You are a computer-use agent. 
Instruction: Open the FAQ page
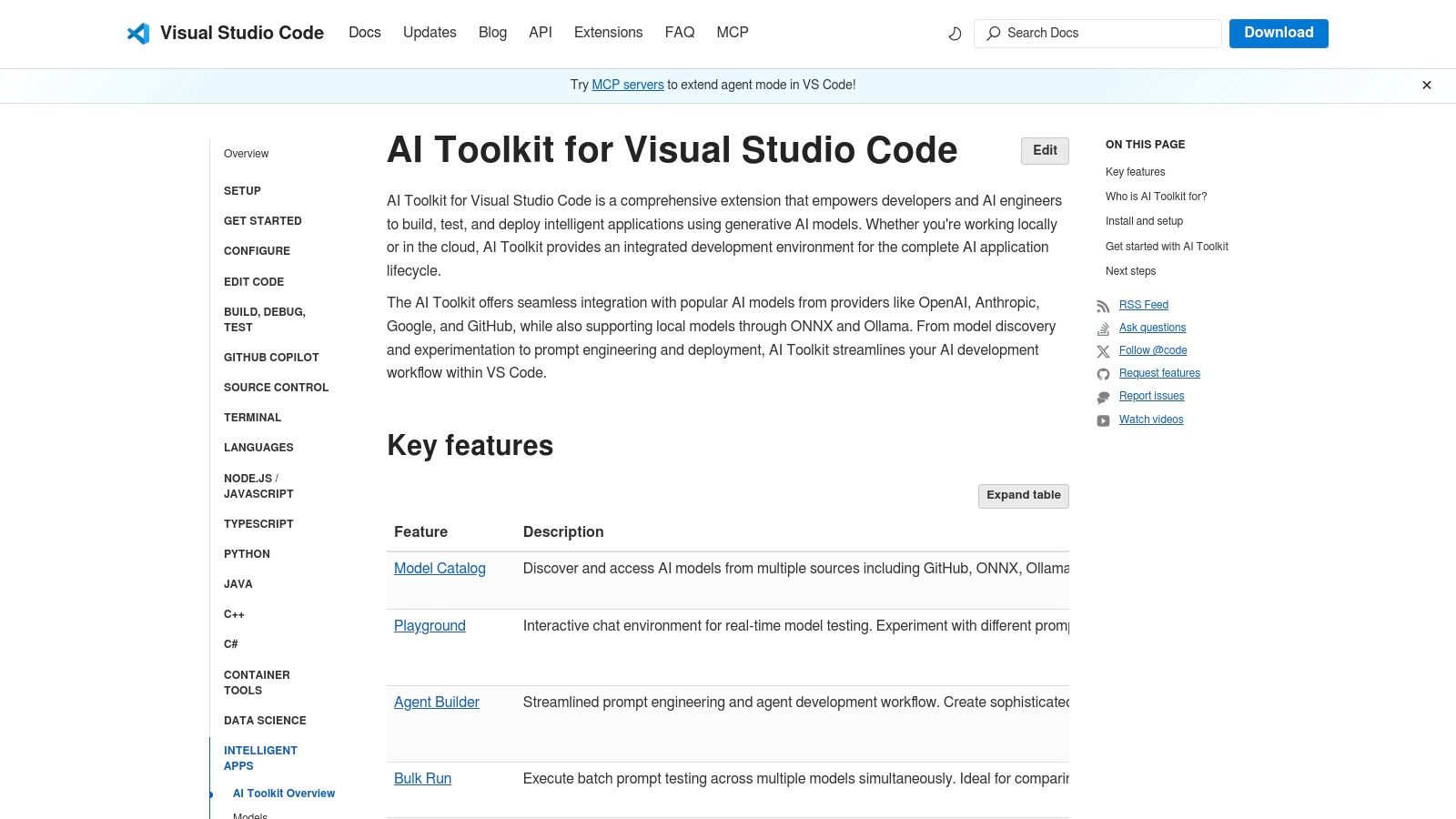[x=680, y=33]
